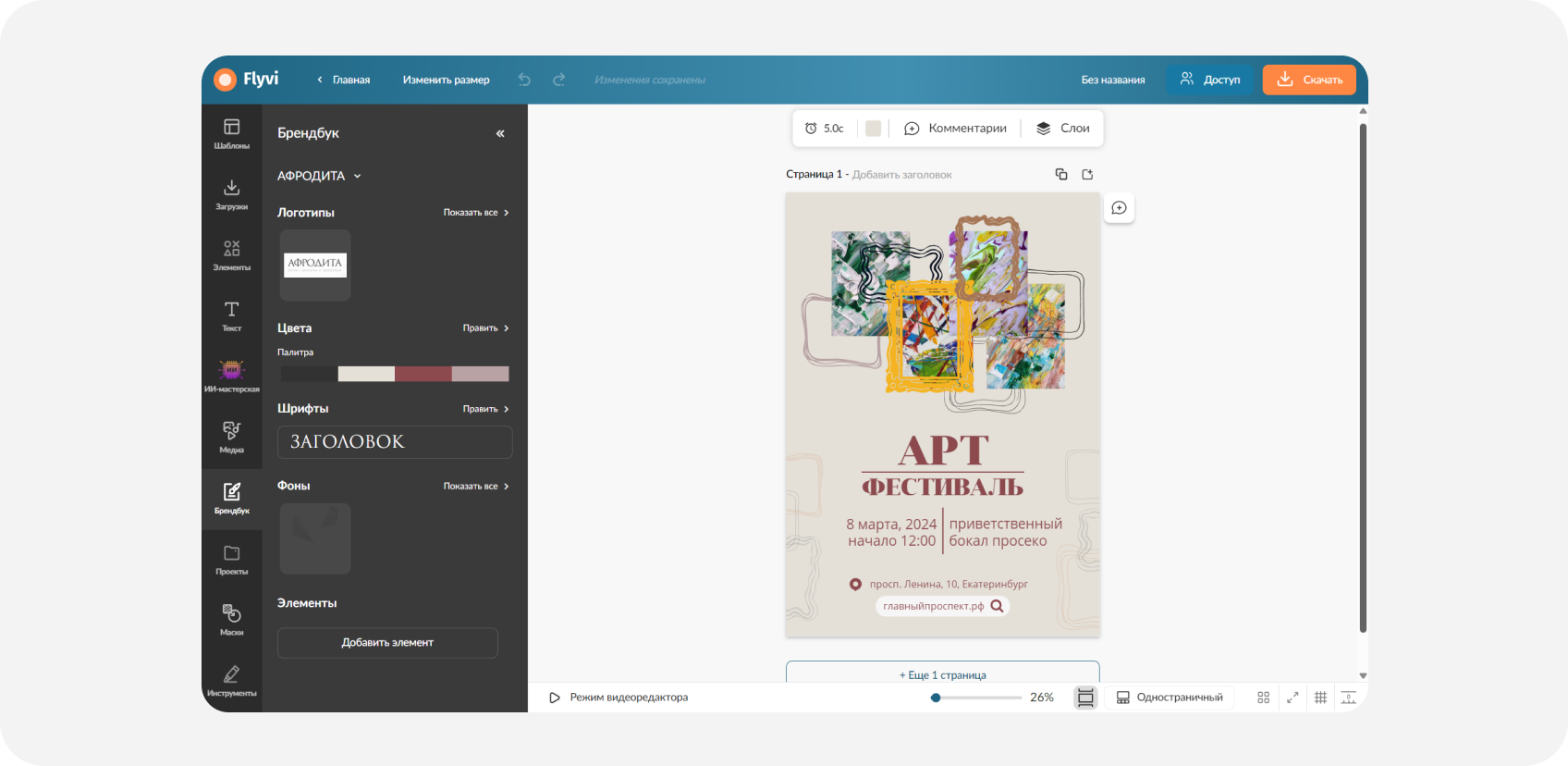Select the Текст tool in sidebar

[x=231, y=316]
